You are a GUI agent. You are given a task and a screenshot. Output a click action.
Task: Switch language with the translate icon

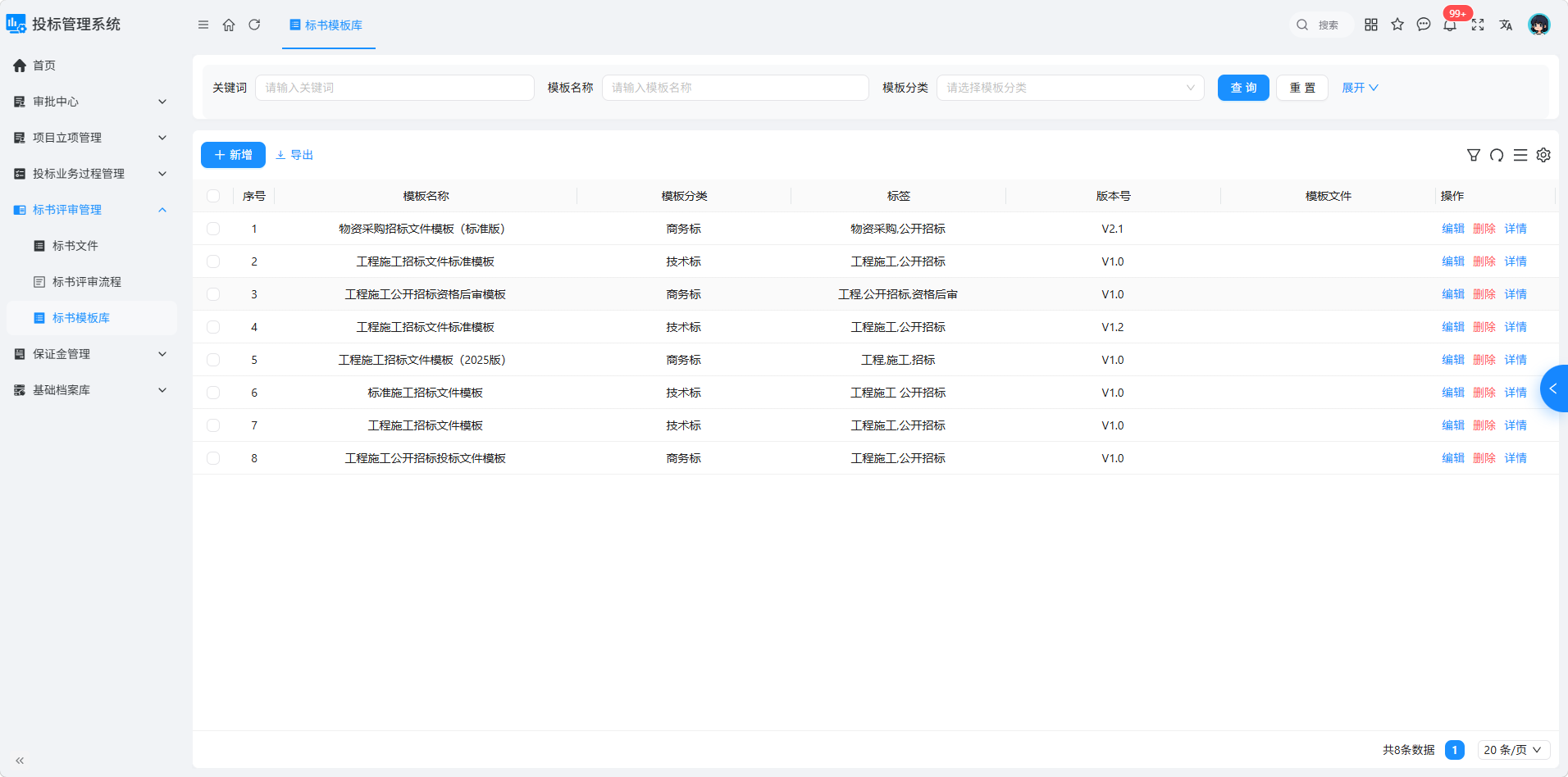[x=1506, y=25]
